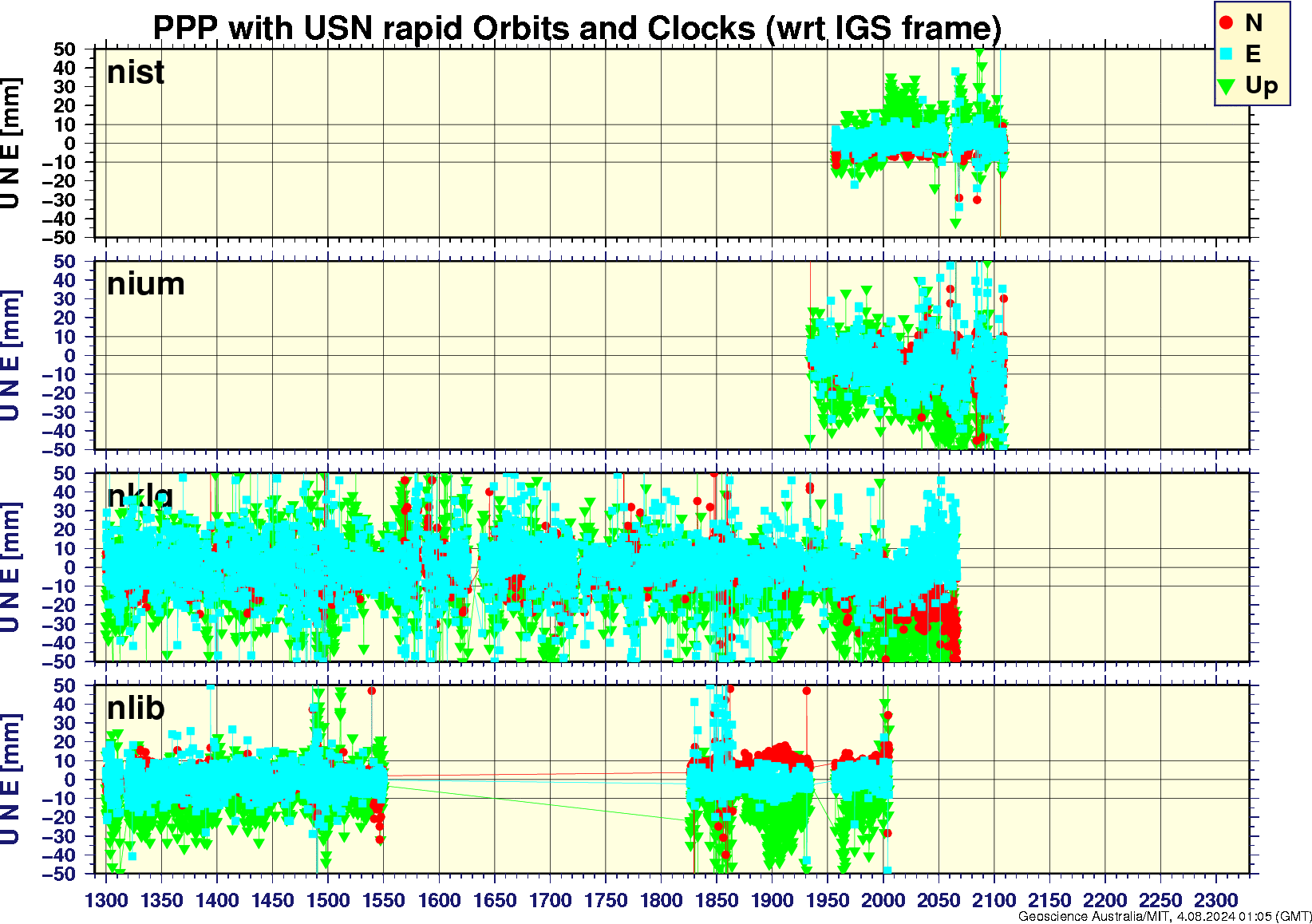Click the x-axis label 1650

point(495,900)
